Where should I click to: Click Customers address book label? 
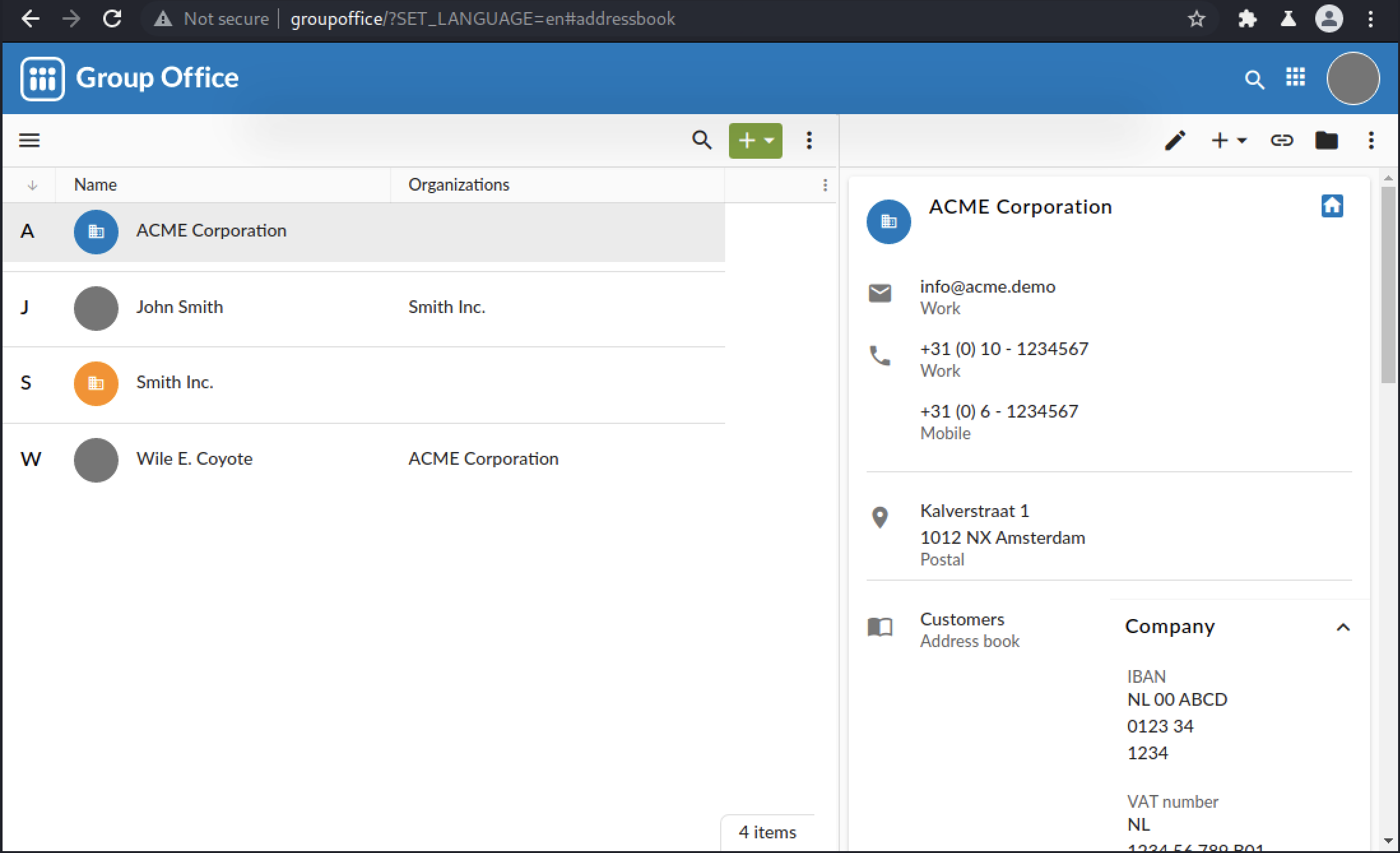[x=962, y=620]
